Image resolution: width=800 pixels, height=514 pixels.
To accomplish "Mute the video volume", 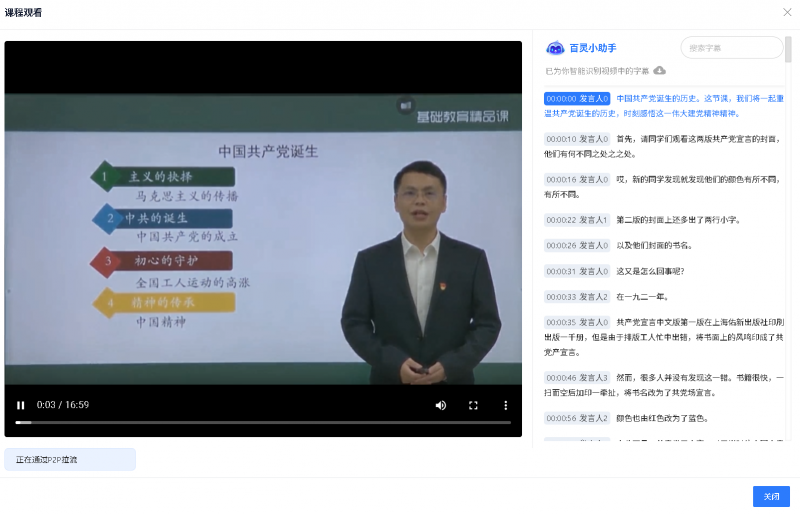I will click(x=440, y=405).
